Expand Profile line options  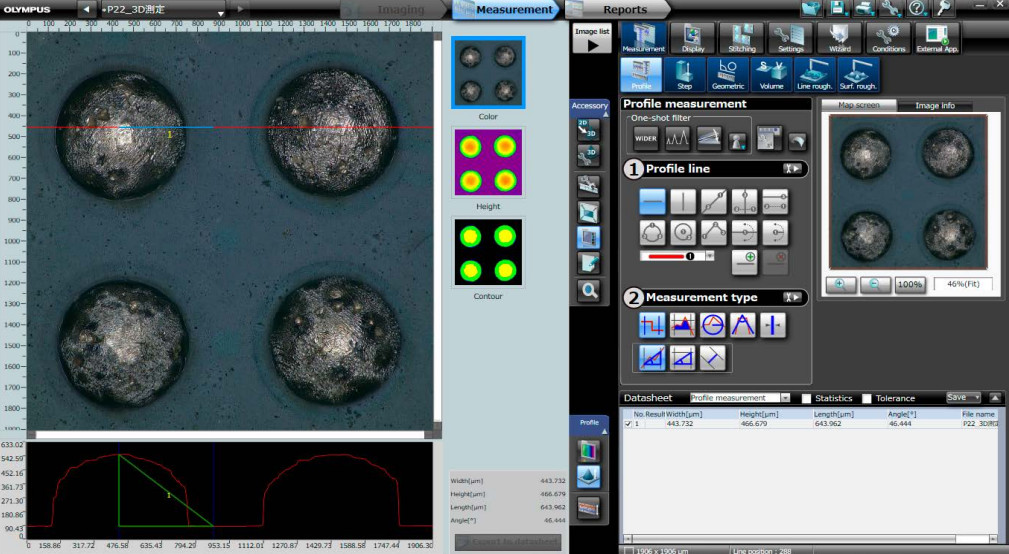tap(792, 169)
